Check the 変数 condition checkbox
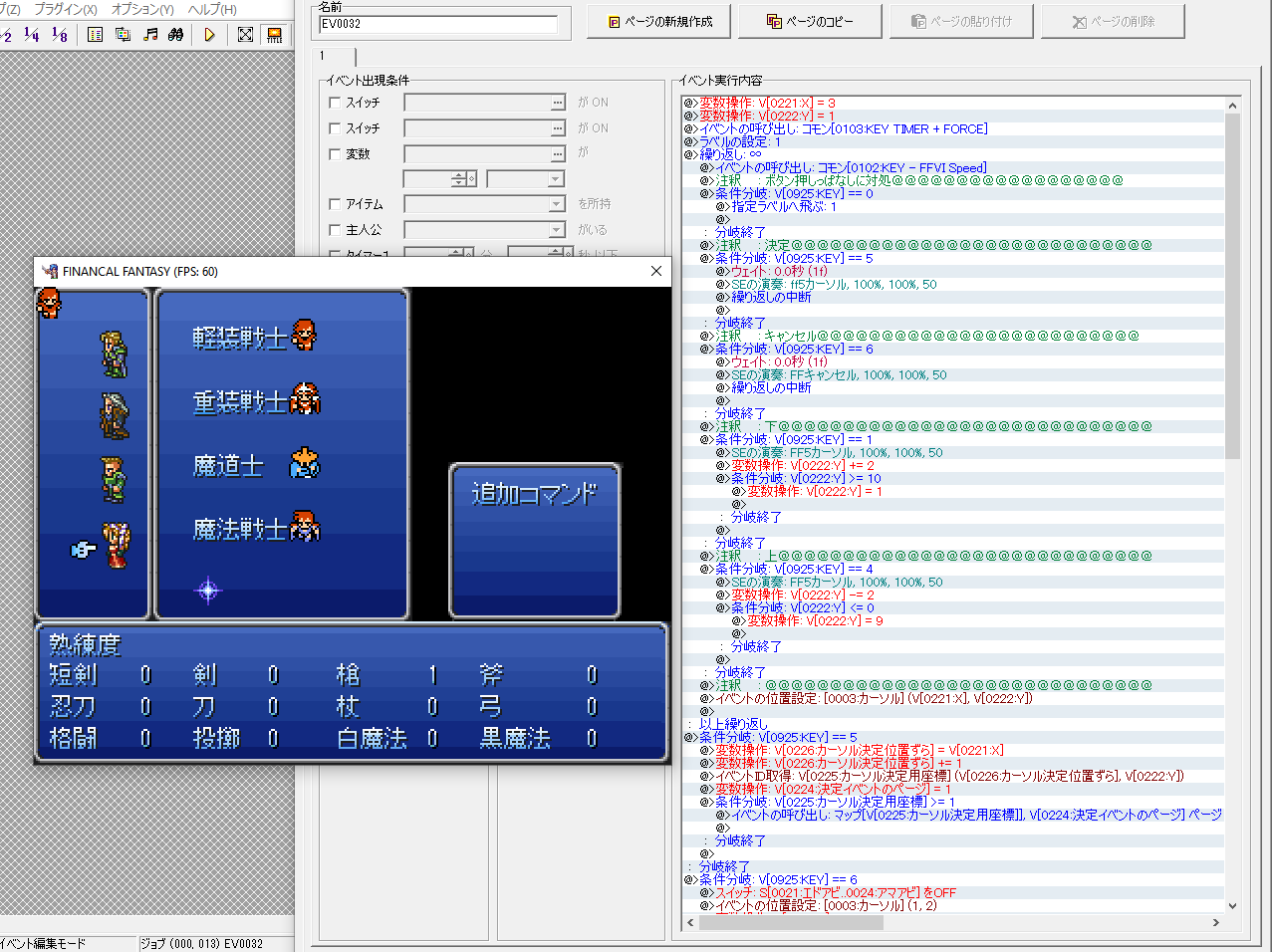Image resolution: width=1272 pixels, height=952 pixels. click(335, 154)
